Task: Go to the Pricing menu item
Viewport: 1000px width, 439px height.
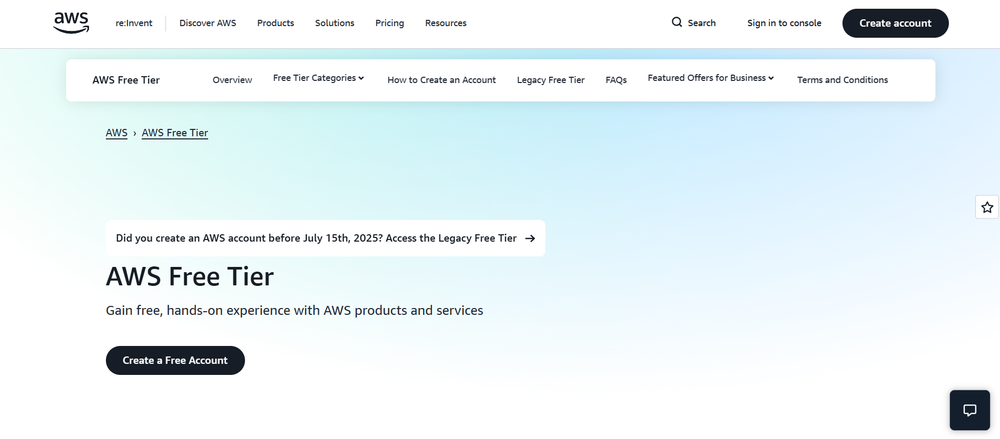Action: point(390,23)
